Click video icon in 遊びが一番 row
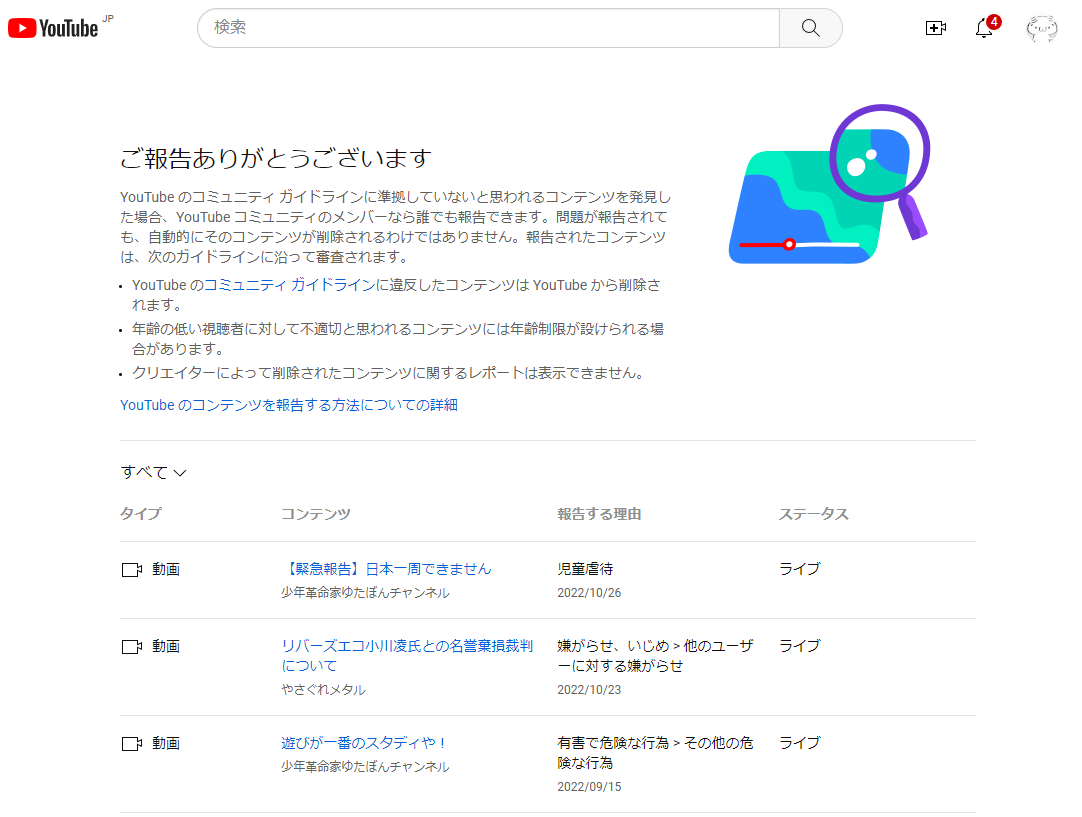 [x=131, y=744]
